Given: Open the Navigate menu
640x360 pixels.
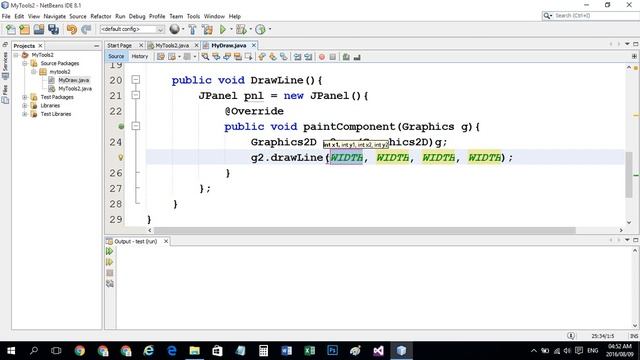Looking at the screenshot, I should pyautogui.click(x=55, y=16).
